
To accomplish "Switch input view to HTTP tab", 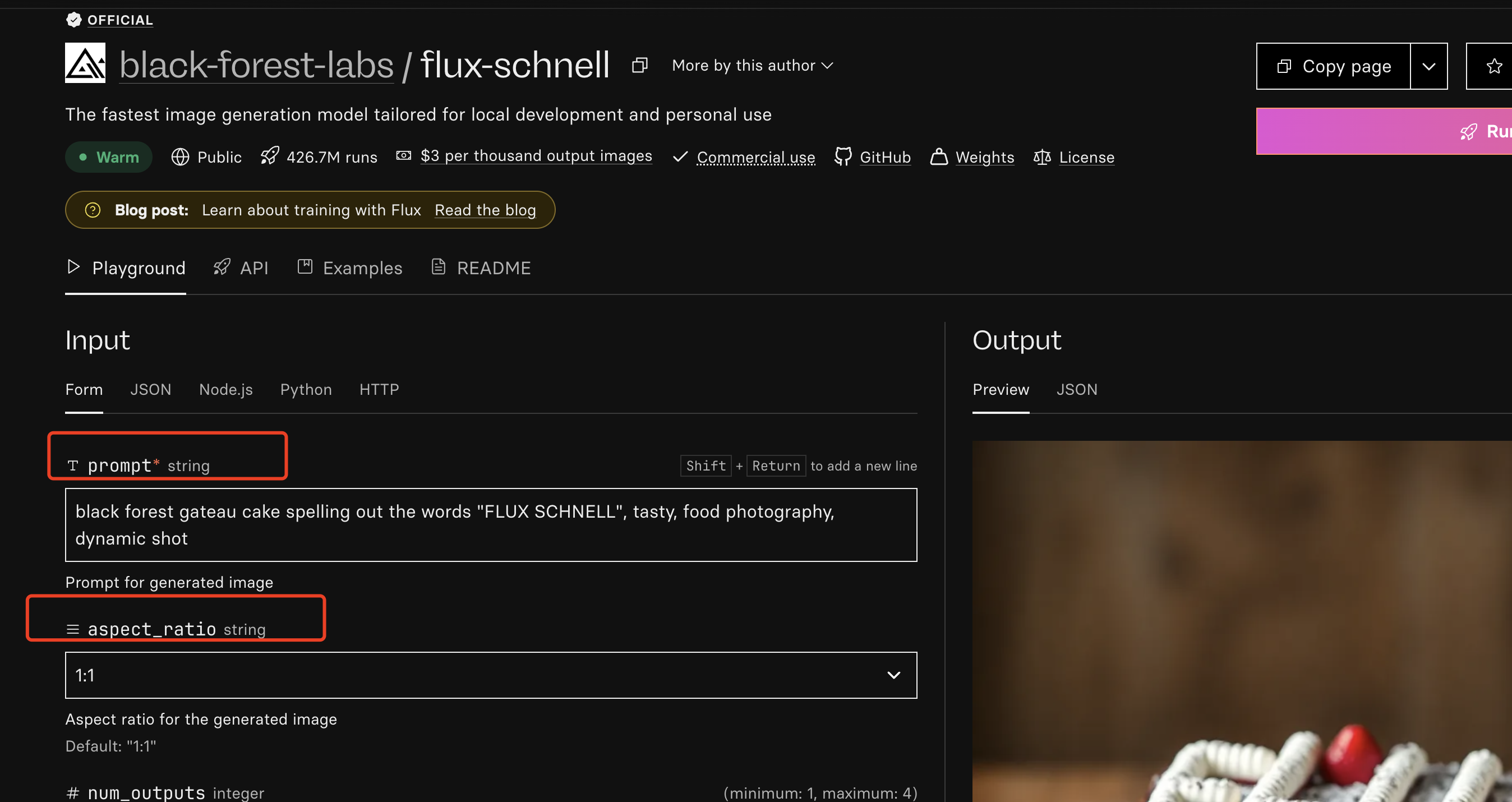I will pyautogui.click(x=379, y=389).
